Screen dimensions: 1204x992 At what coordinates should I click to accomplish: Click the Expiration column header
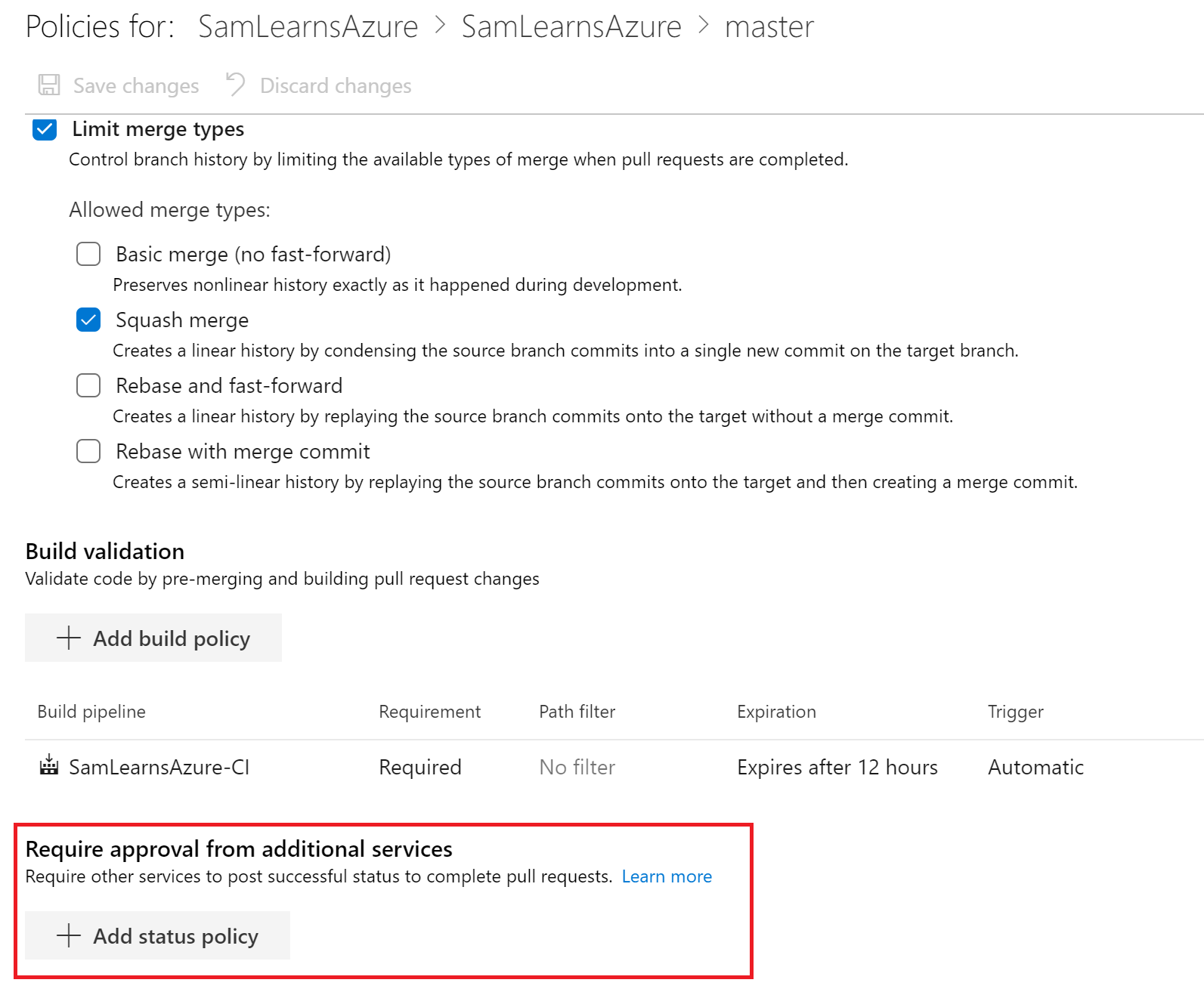pos(776,712)
